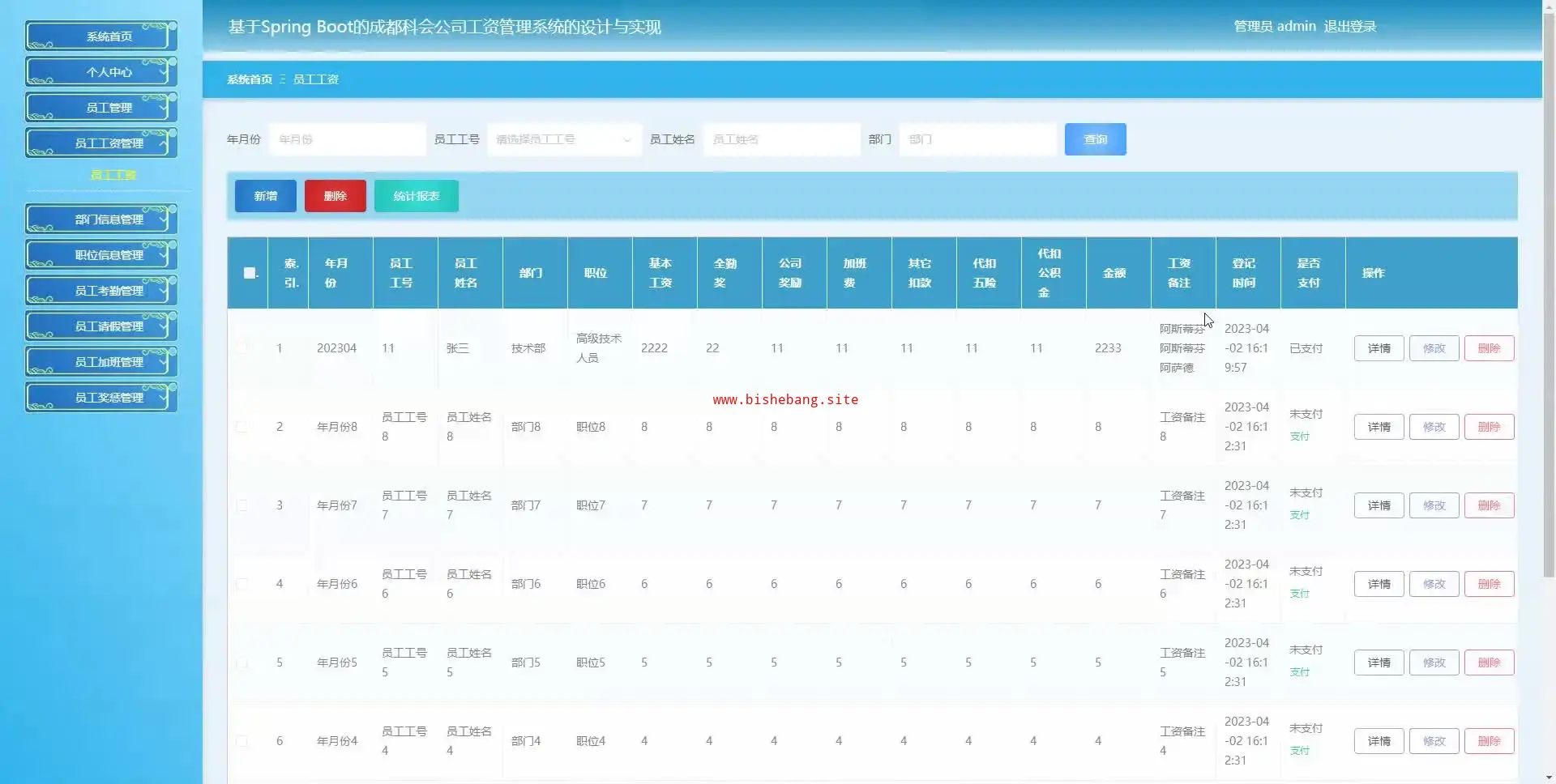Check the row checkbox for 张三

[242, 347]
